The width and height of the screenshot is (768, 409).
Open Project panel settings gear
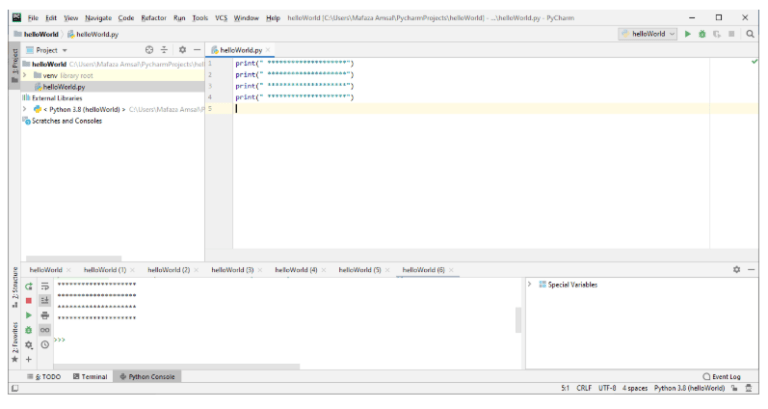click(x=179, y=49)
